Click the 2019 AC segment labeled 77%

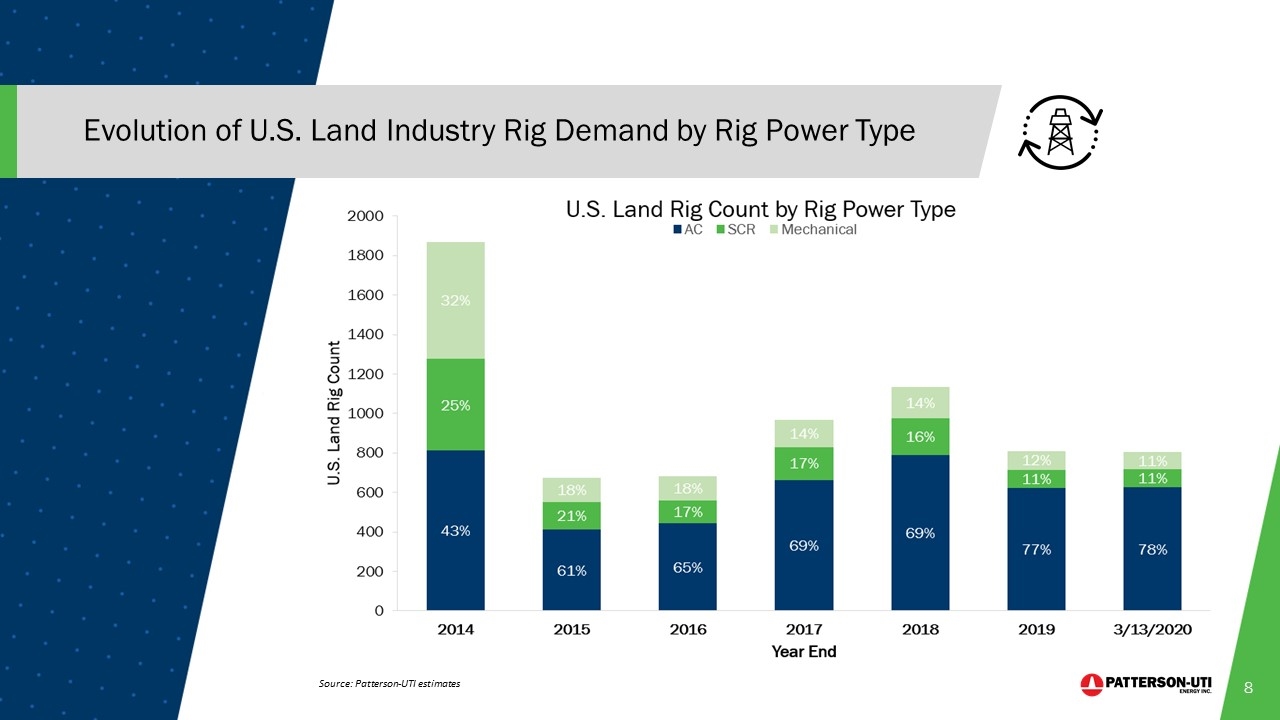(x=1036, y=549)
